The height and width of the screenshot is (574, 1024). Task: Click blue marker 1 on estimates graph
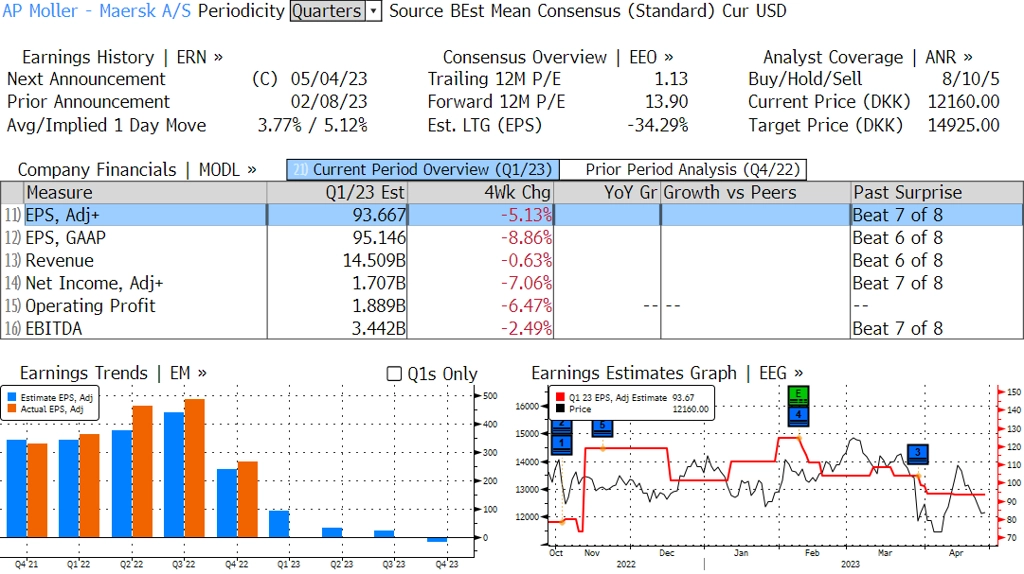[562, 444]
